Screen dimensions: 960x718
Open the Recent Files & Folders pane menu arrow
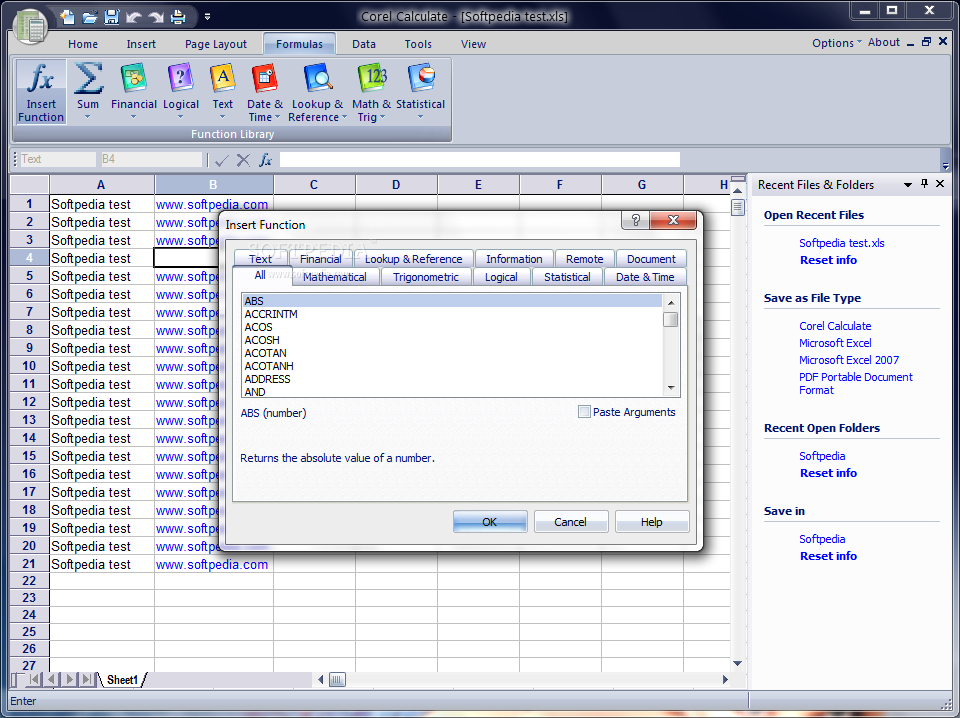tap(908, 184)
